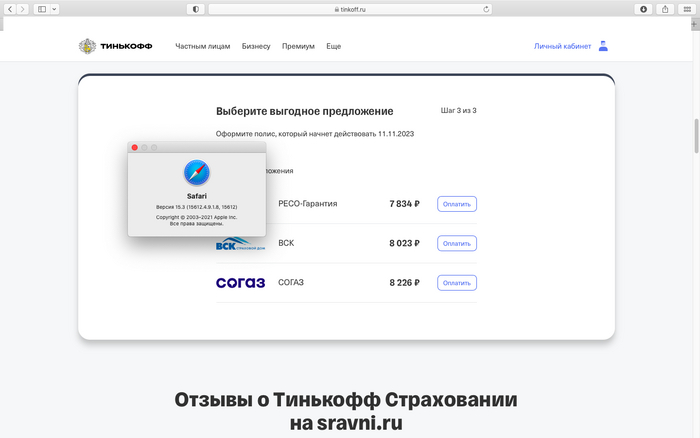Screen dimensions: 700x438
Task: Reload the tinkoff.ru page
Action: click(486, 9)
